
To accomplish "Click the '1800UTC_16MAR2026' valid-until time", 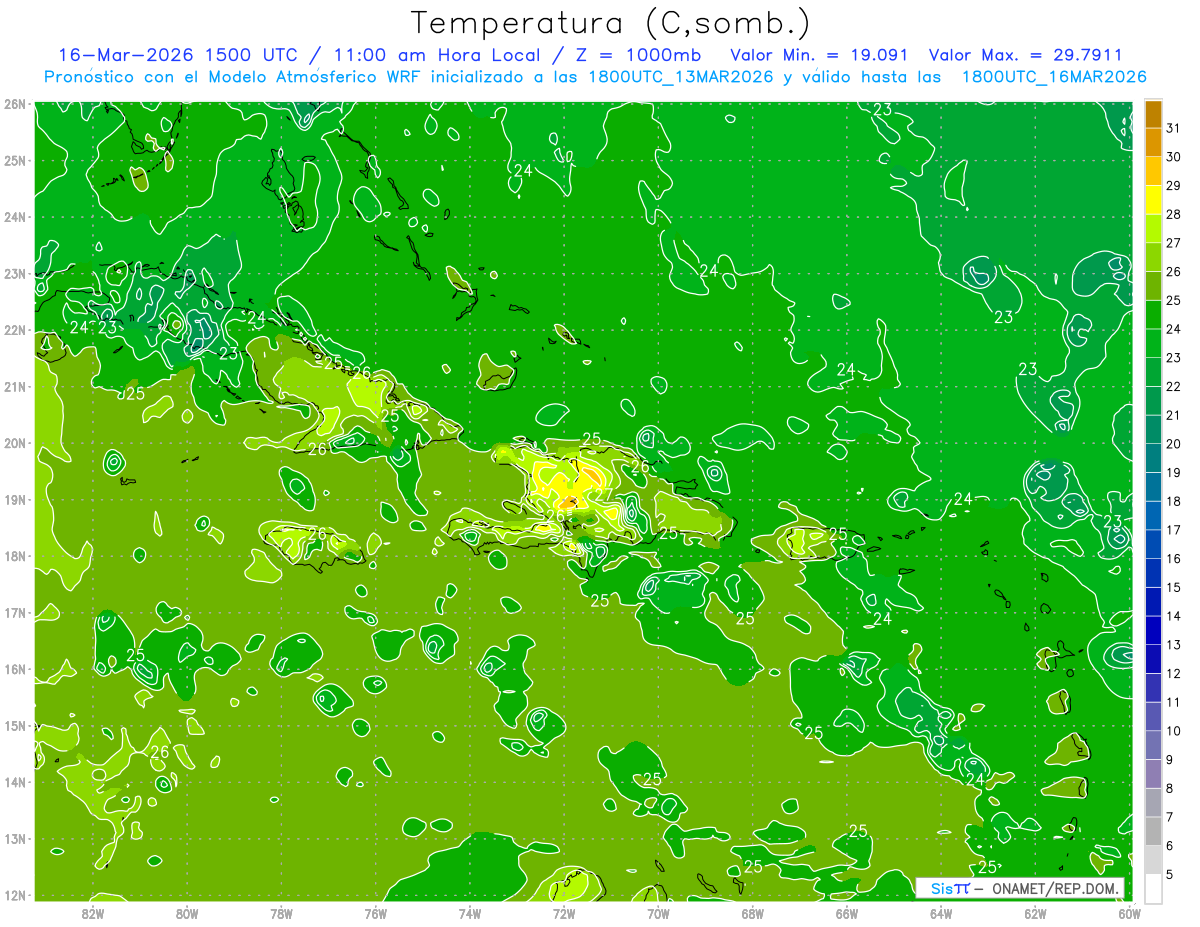I will pos(1054,77).
